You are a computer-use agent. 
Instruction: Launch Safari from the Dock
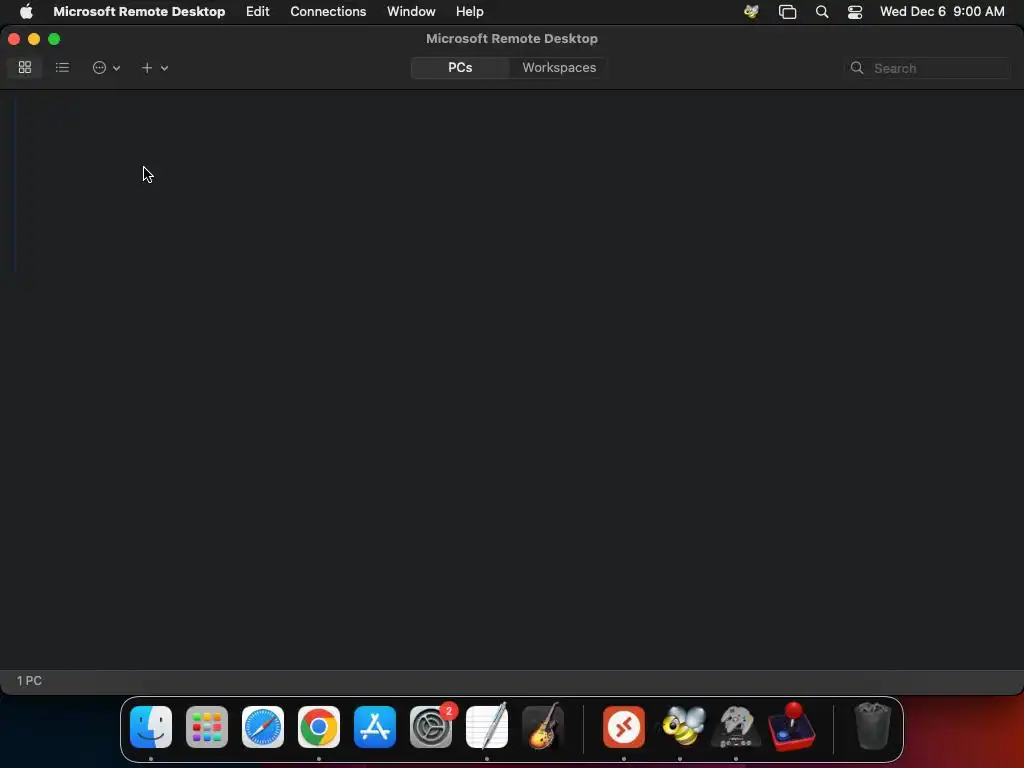pyautogui.click(x=263, y=727)
